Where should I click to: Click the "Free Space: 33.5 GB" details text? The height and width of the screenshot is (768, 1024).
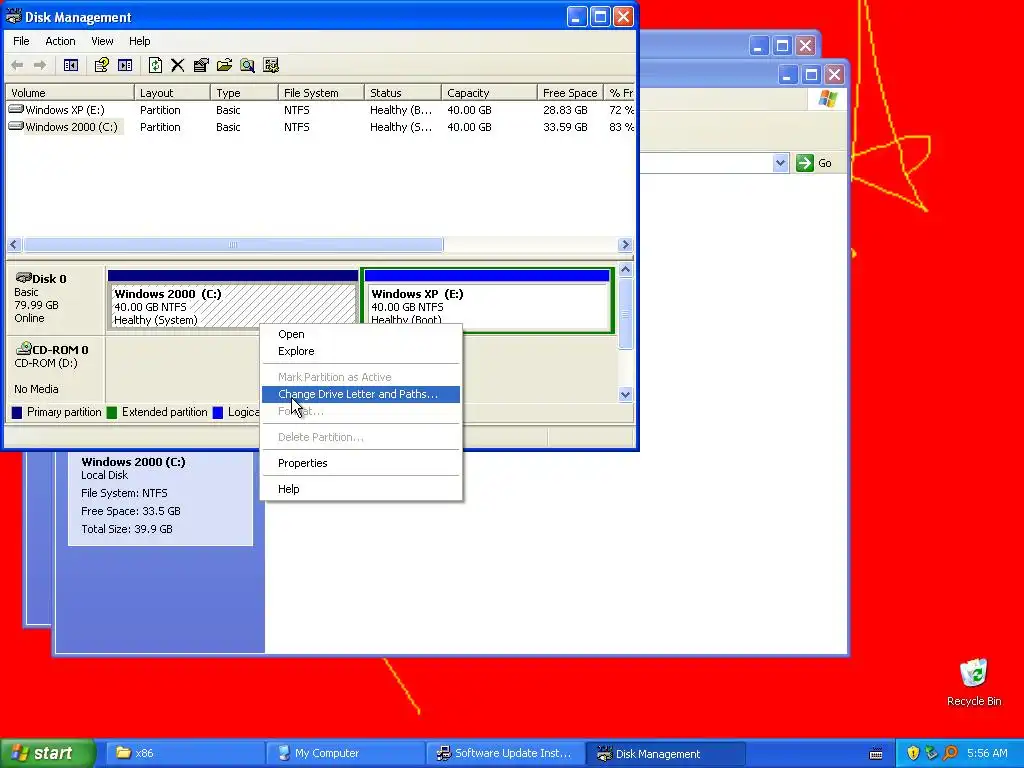[x=131, y=511]
